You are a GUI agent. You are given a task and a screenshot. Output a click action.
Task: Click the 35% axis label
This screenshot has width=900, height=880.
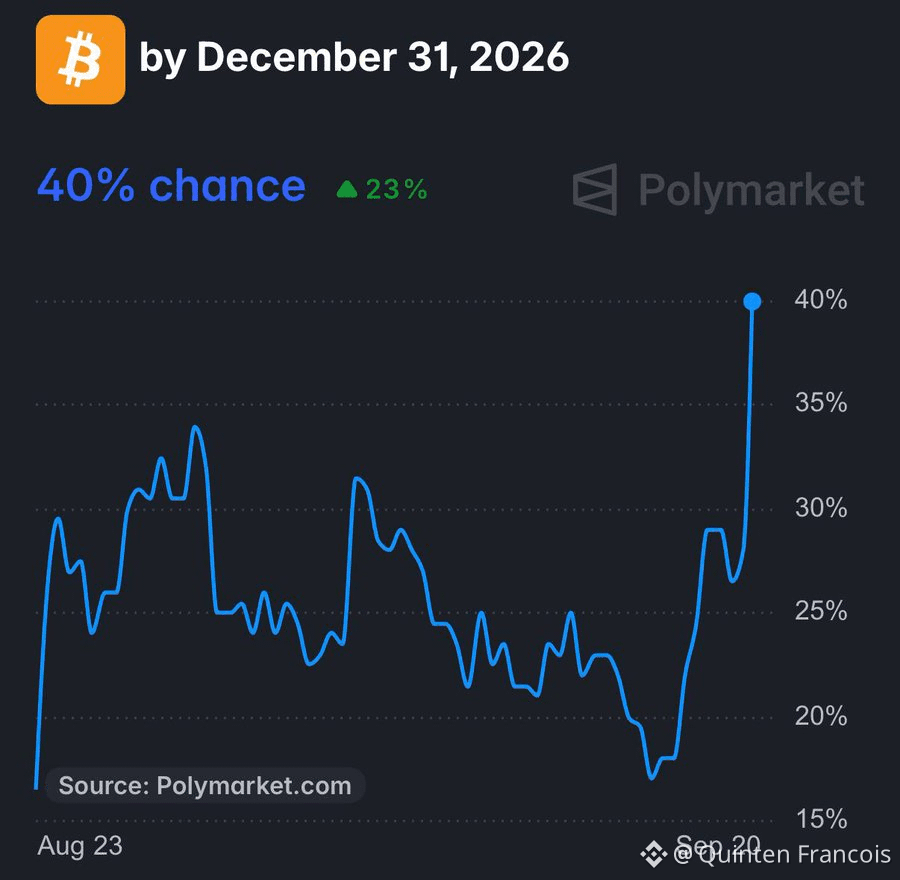point(821,403)
